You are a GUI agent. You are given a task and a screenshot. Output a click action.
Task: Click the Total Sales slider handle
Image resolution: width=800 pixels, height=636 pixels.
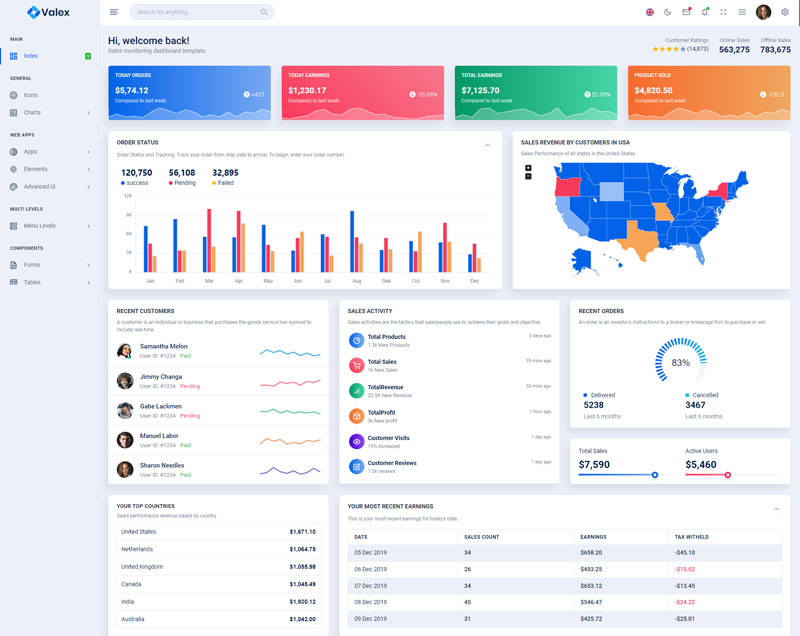click(x=655, y=475)
